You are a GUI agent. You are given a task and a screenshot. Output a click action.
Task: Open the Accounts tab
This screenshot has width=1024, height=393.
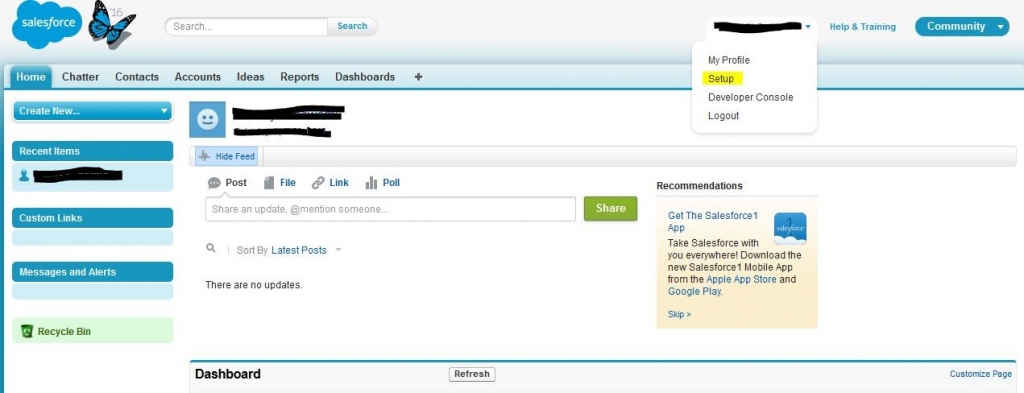pos(198,77)
